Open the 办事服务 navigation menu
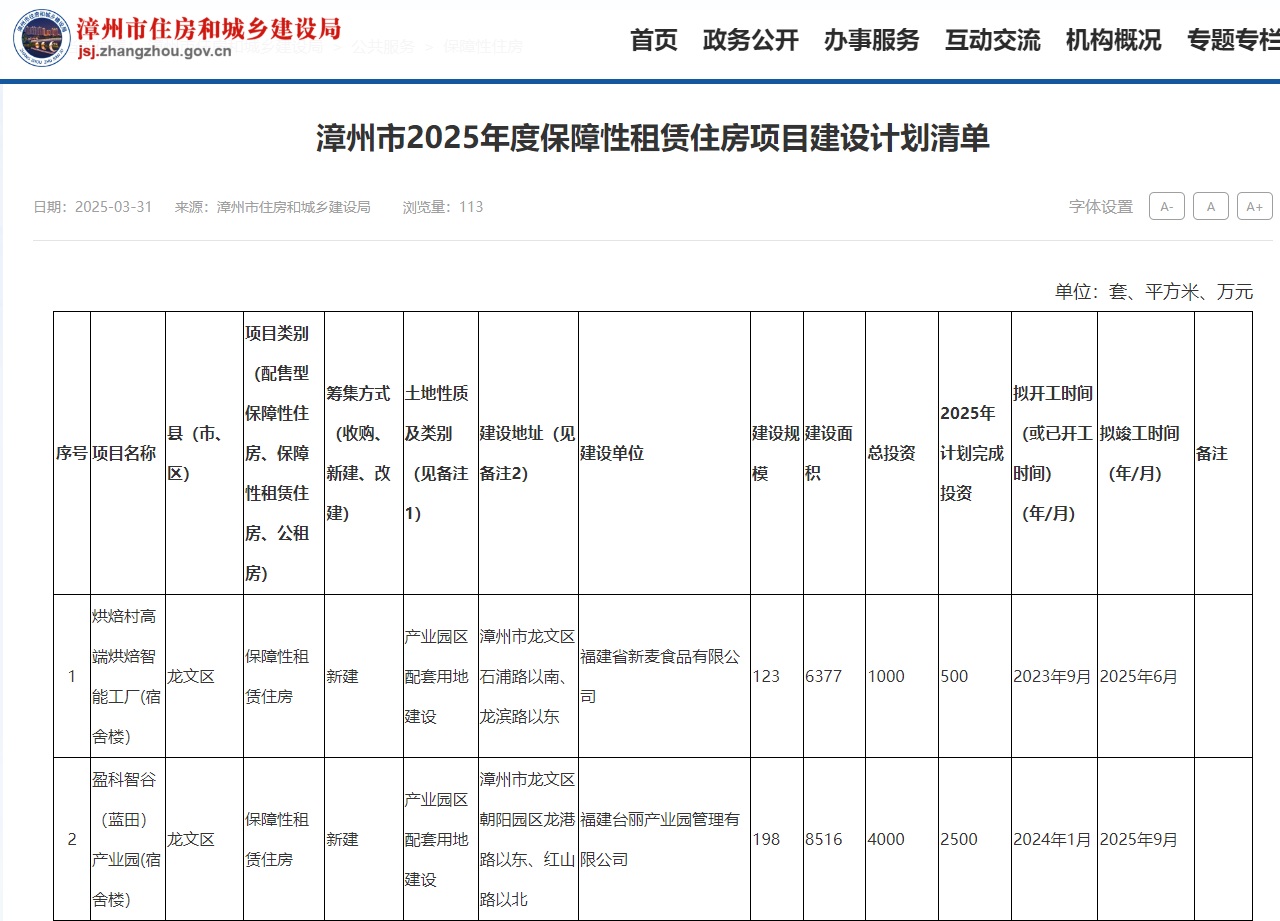This screenshot has width=1280, height=921. [x=872, y=40]
